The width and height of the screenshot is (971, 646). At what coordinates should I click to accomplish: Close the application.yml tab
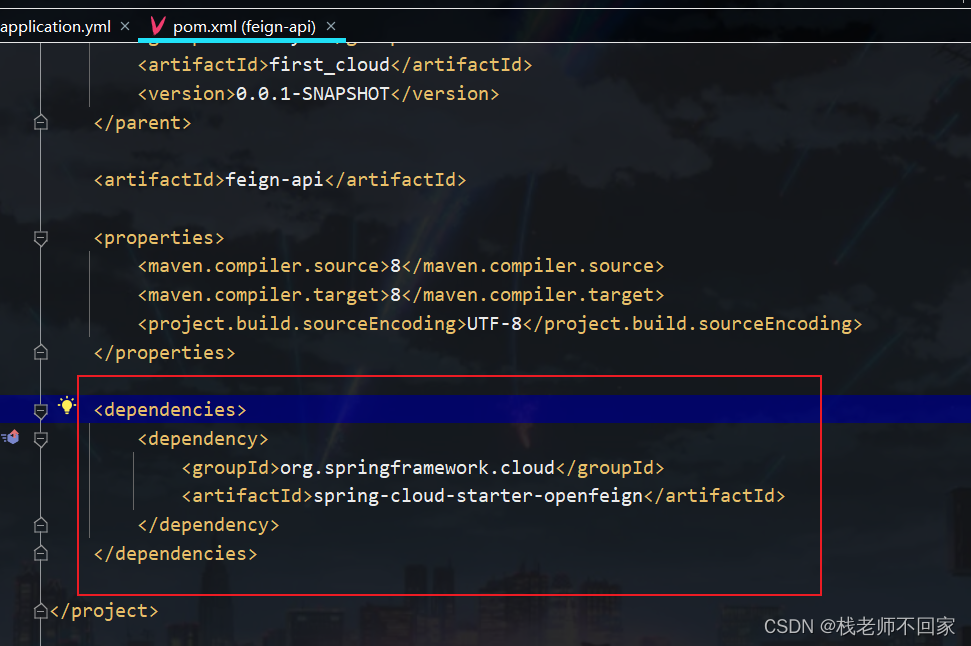click(125, 26)
